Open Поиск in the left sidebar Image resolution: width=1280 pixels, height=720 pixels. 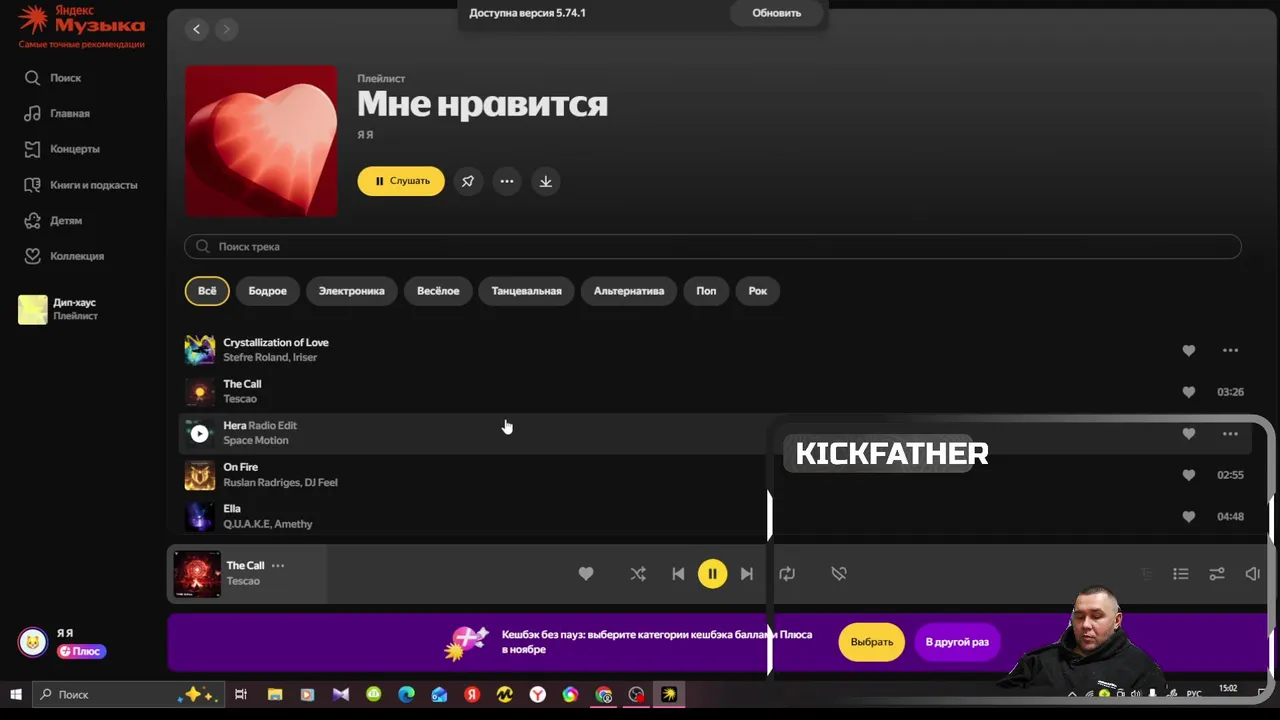pyautogui.click(x=52, y=78)
